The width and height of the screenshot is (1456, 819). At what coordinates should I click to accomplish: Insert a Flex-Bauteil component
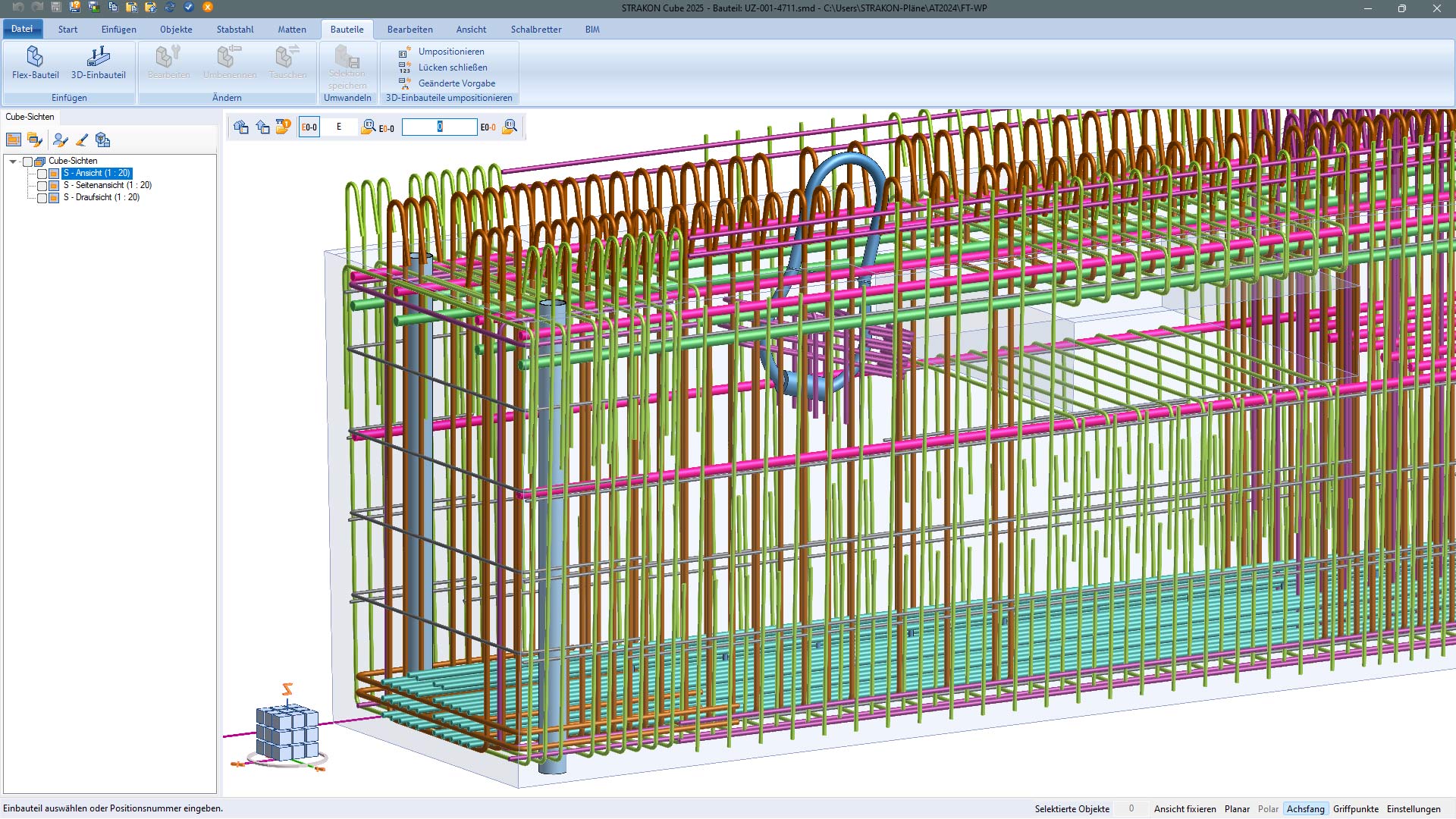click(x=35, y=63)
